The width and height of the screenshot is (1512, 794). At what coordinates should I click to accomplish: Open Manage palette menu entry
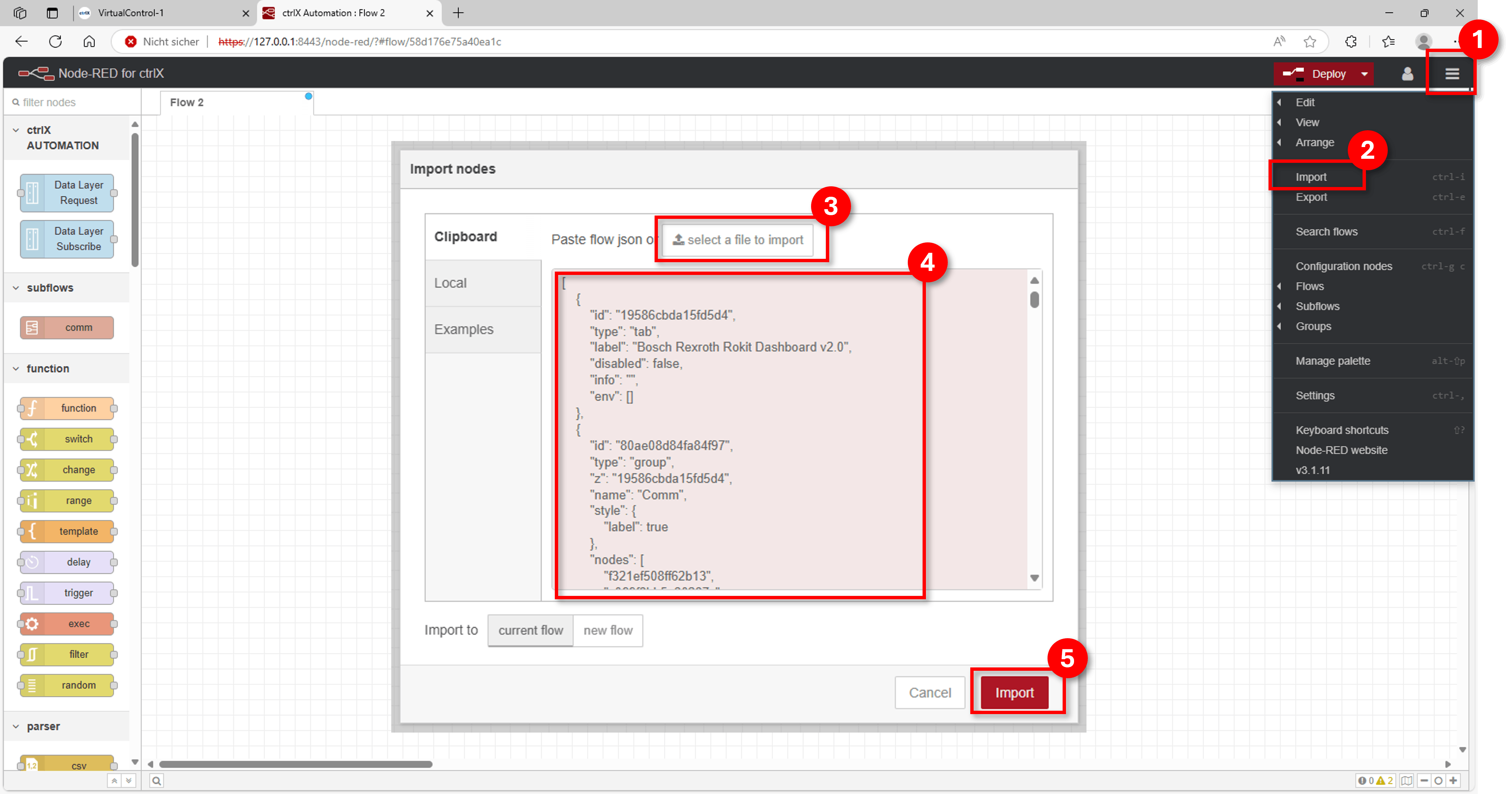pyautogui.click(x=1372, y=361)
